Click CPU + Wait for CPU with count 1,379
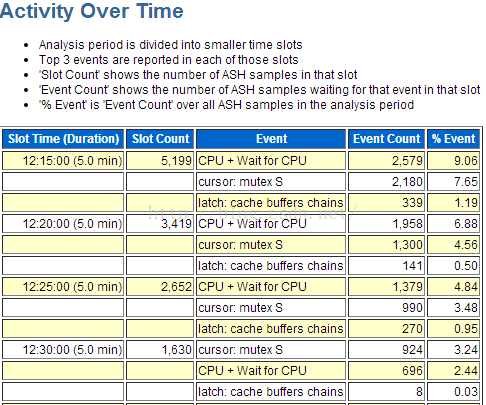Image resolution: width=486 pixels, height=405 pixels. [252, 287]
